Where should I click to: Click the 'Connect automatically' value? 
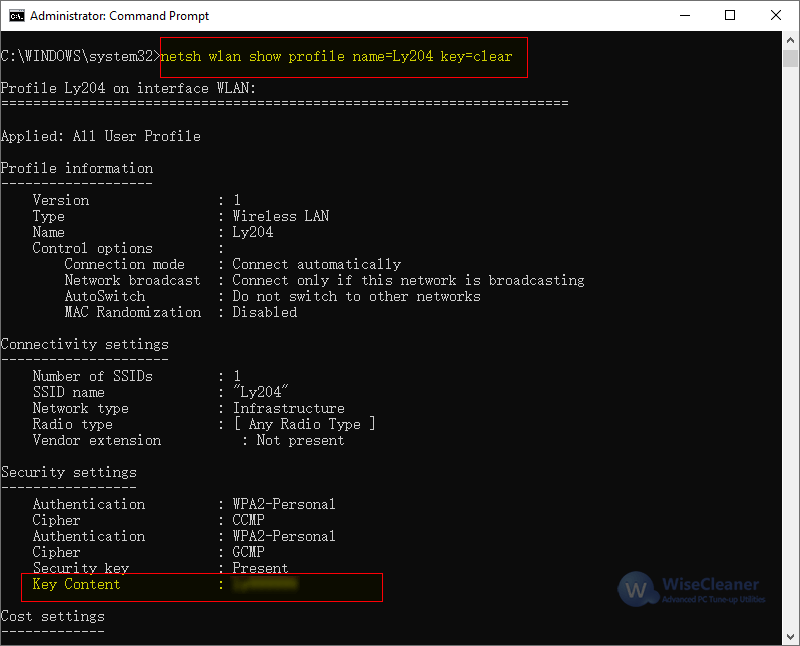pyautogui.click(x=316, y=264)
